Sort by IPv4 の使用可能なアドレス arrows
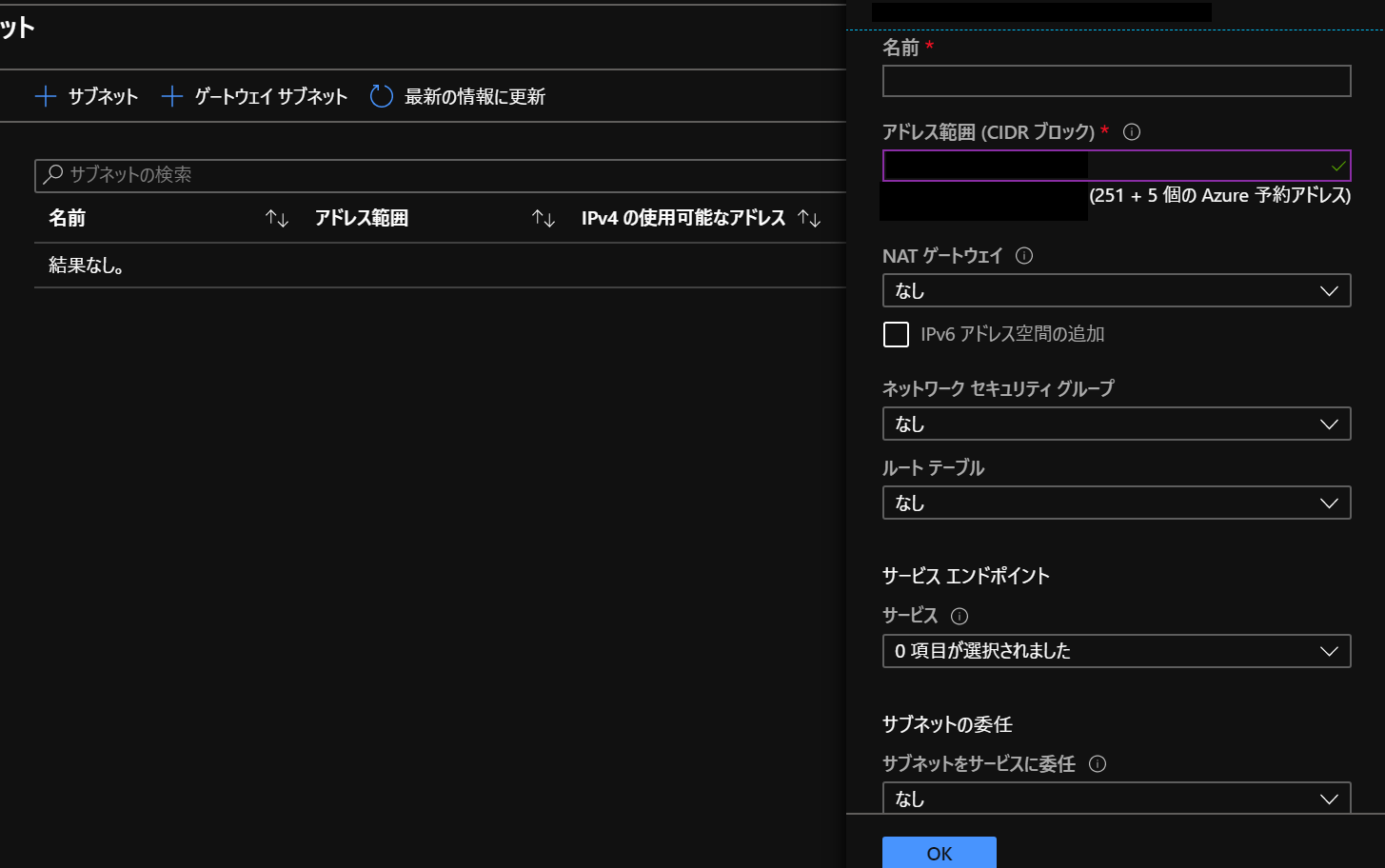 (809, 219)
